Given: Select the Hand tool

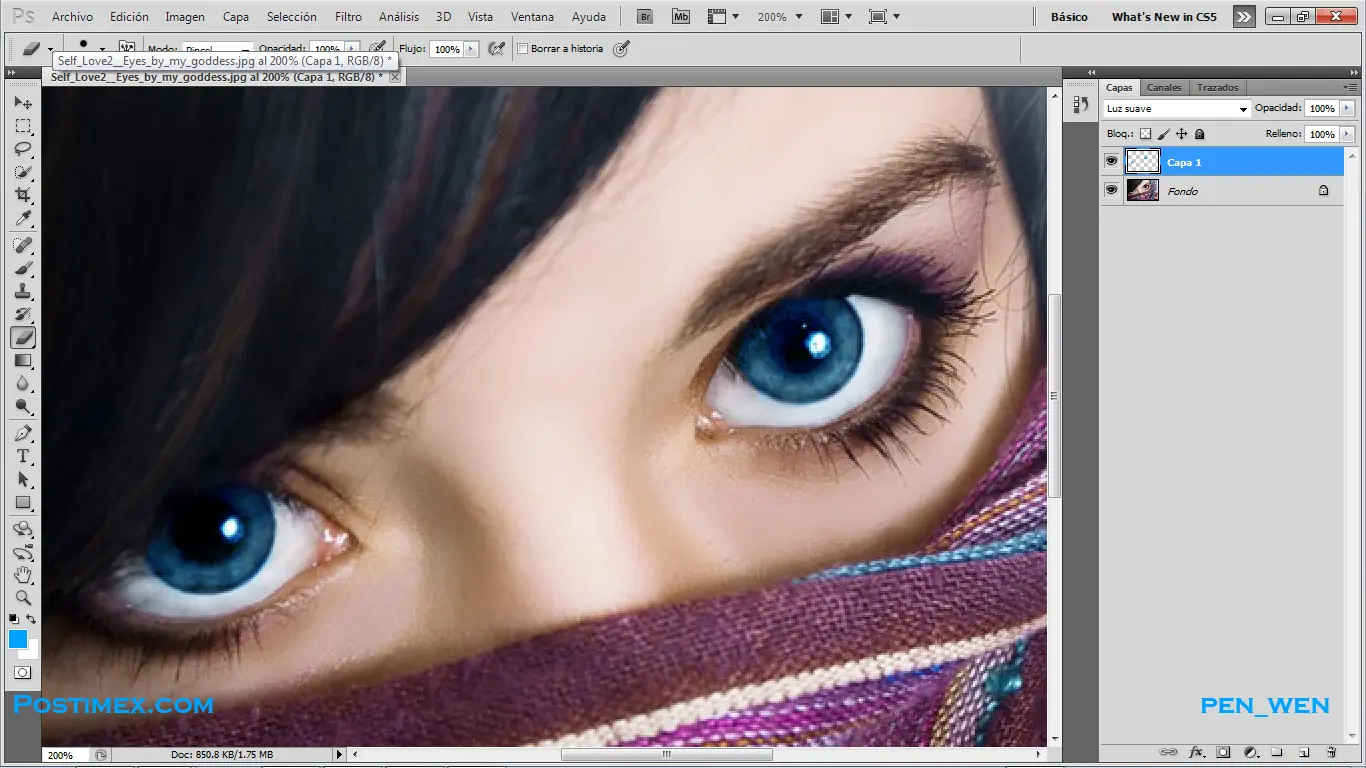Looking at the screenshot, I should (x=23, y=576).
